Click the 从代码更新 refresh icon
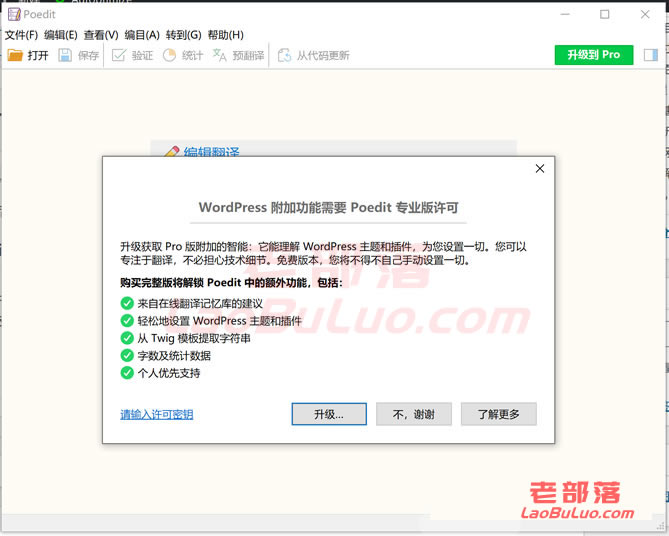The height and width of the screenshot is (536, 669). [x=284, y=55]
